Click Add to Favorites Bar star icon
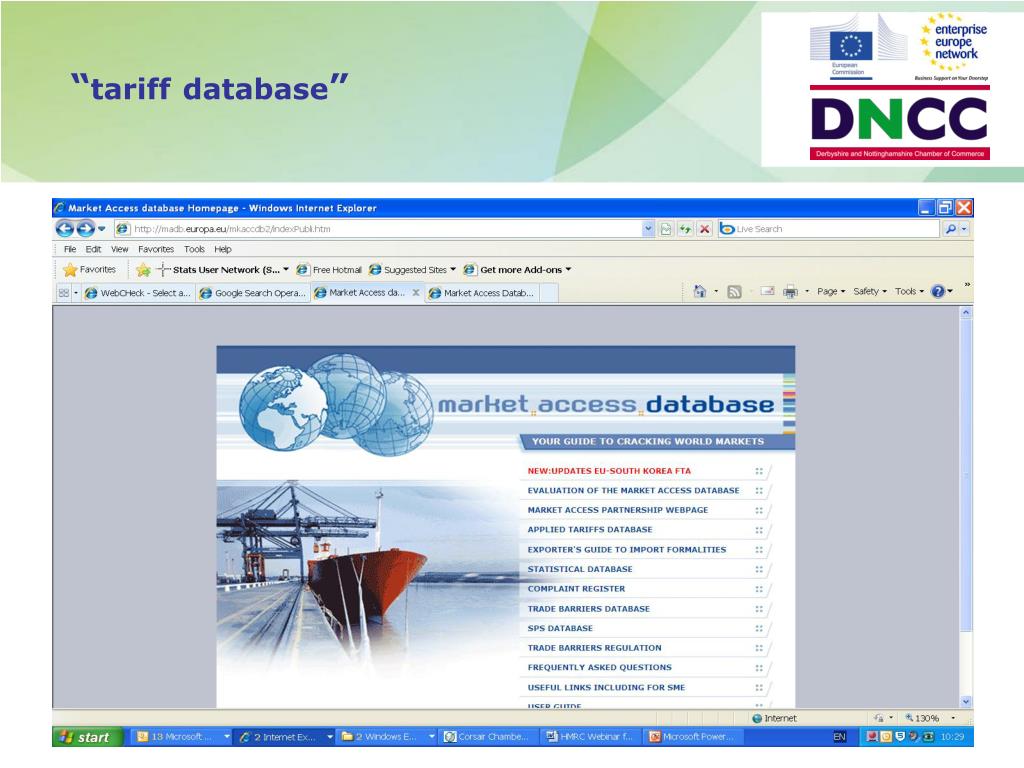Screen dimensions: 1024x768 [x=143, y=270]
